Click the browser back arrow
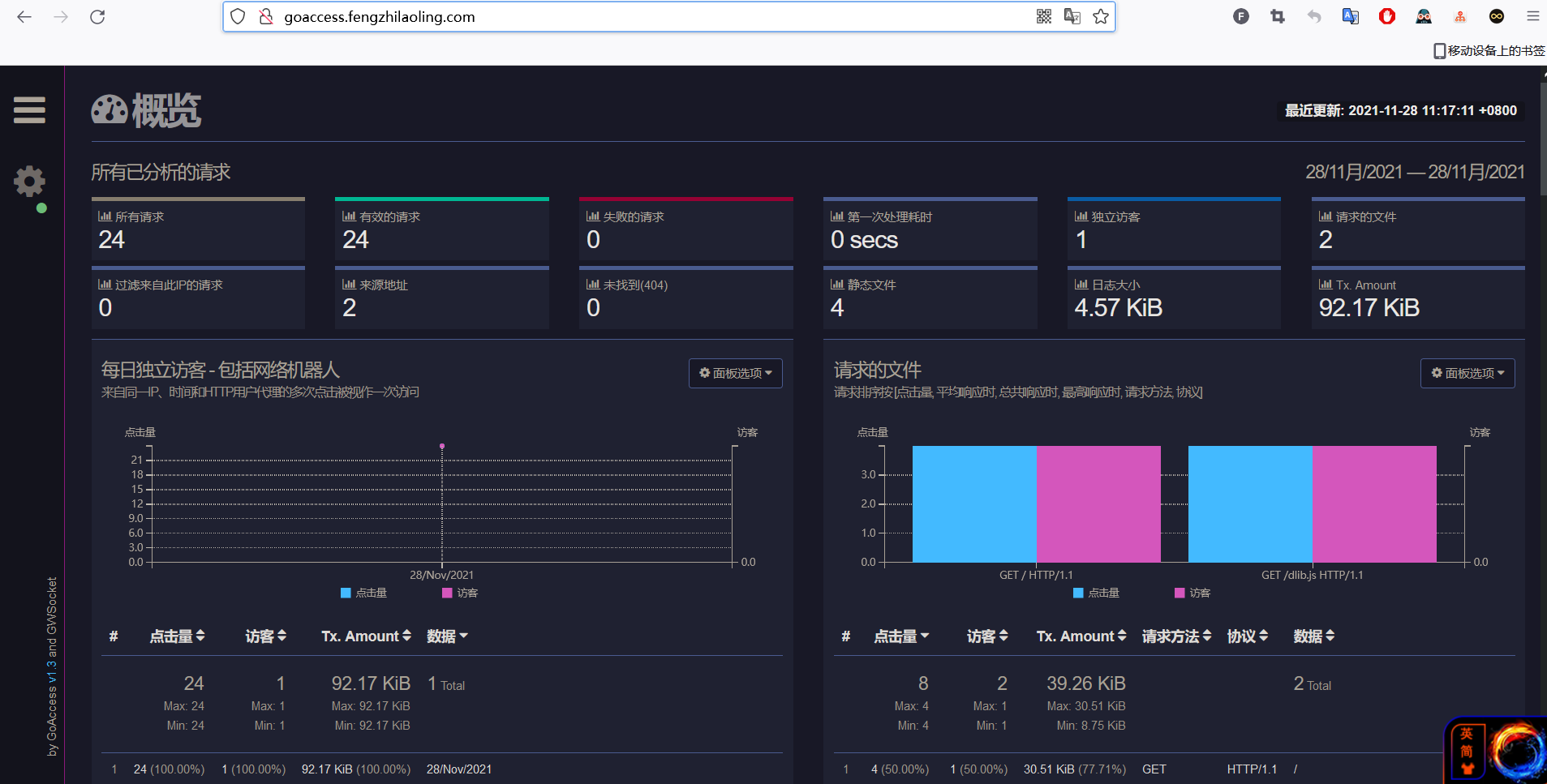The height and width of the screenshot is (784, 1547). click(x=24, y=16)
